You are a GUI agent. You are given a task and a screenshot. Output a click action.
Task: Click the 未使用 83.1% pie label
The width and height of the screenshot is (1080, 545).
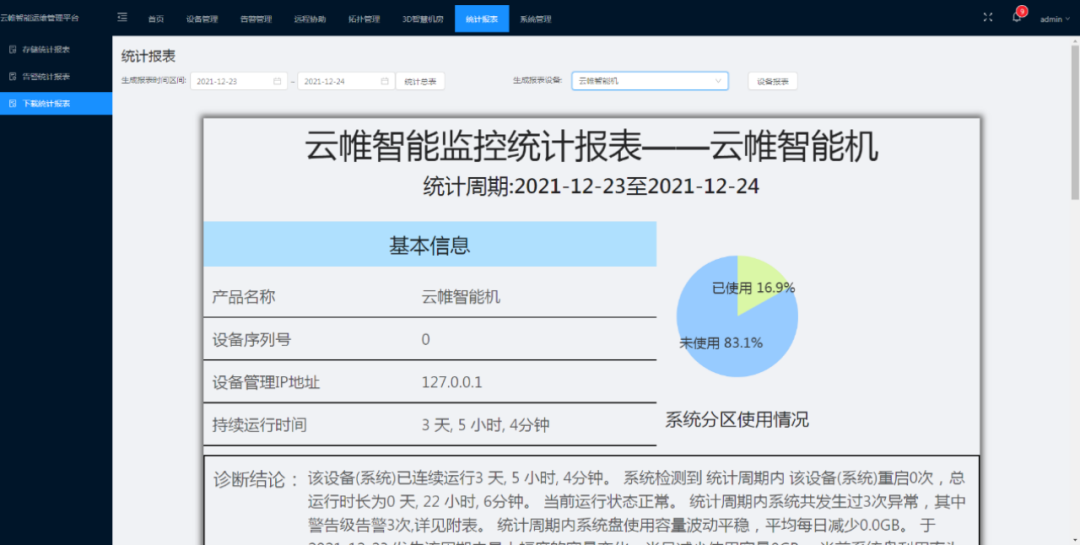pos(721,342)
